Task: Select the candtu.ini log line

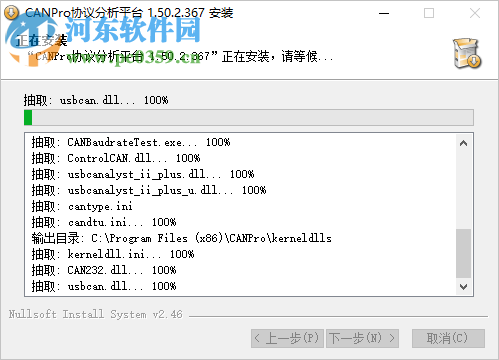Action: coord(104,222)
